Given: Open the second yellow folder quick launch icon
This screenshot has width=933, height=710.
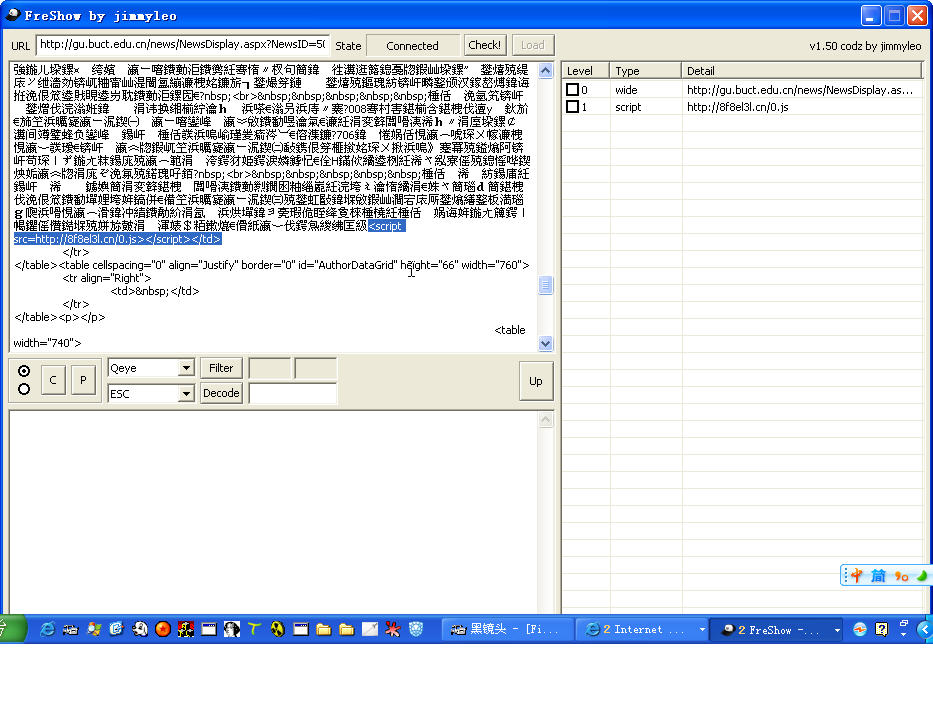Looking at the screenshot, I should coord(346,629).
